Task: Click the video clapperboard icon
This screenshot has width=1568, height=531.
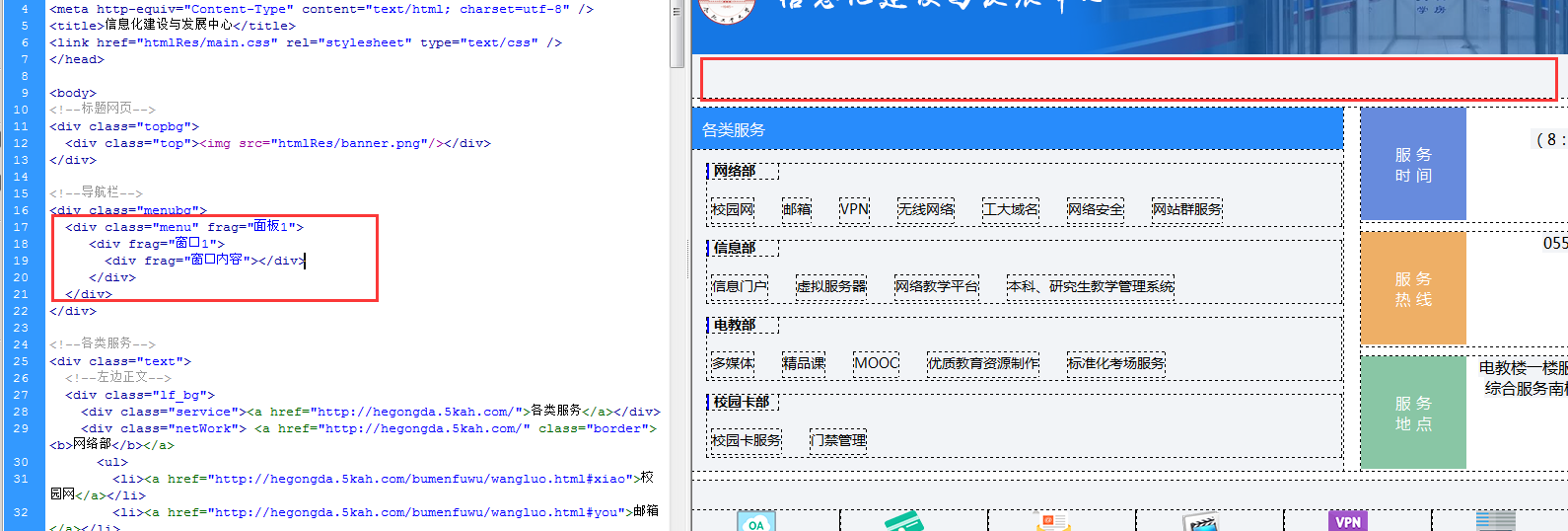Action: pyautogui.click(x=1200, y=522)
